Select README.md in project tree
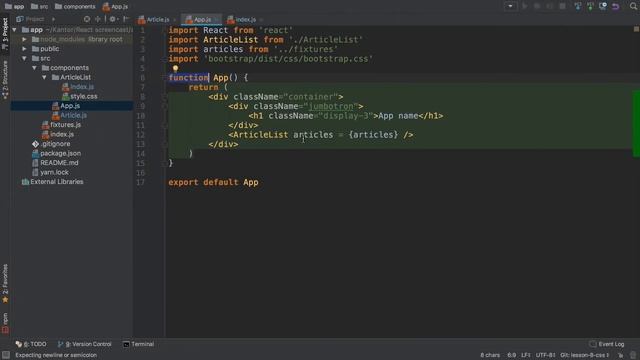 coord(55,162)
